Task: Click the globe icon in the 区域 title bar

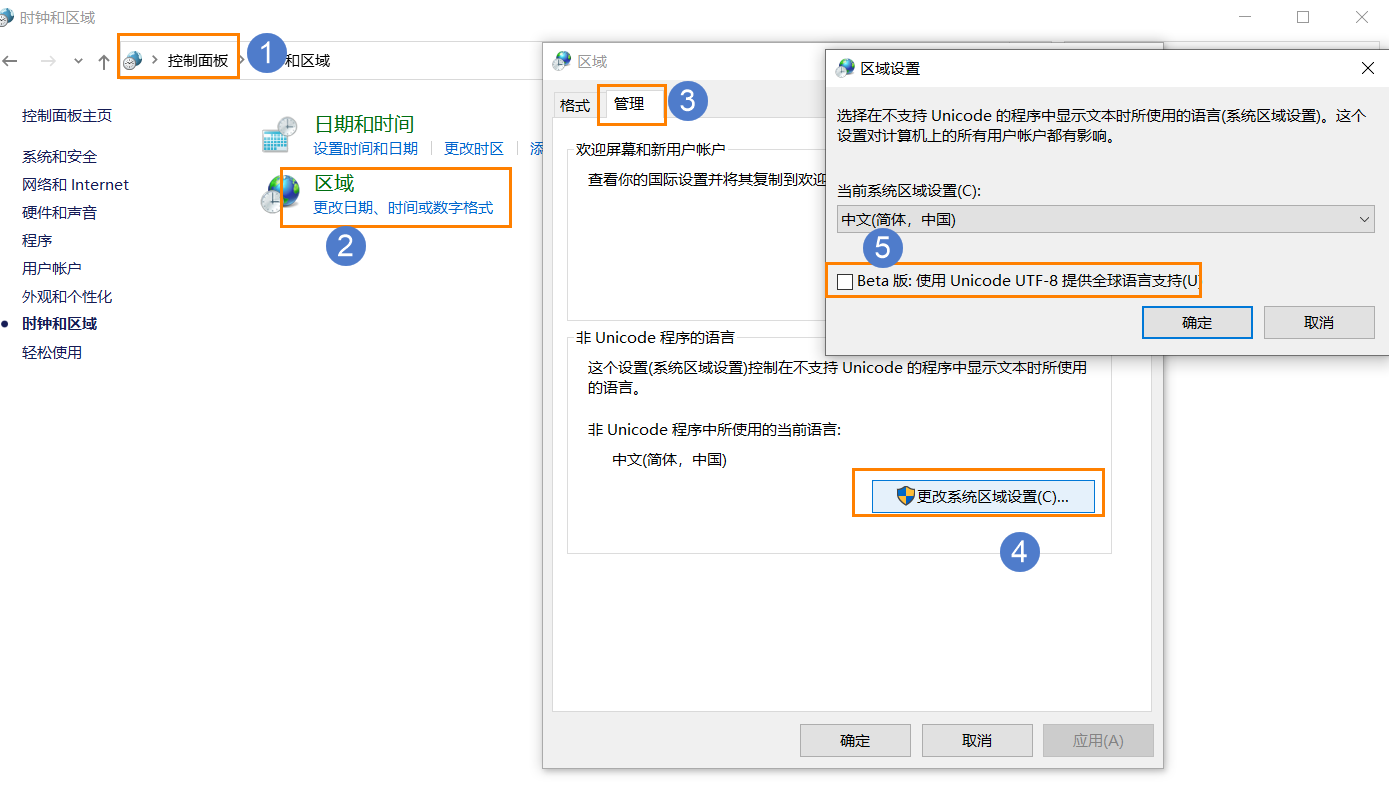Action: [562, 61]
